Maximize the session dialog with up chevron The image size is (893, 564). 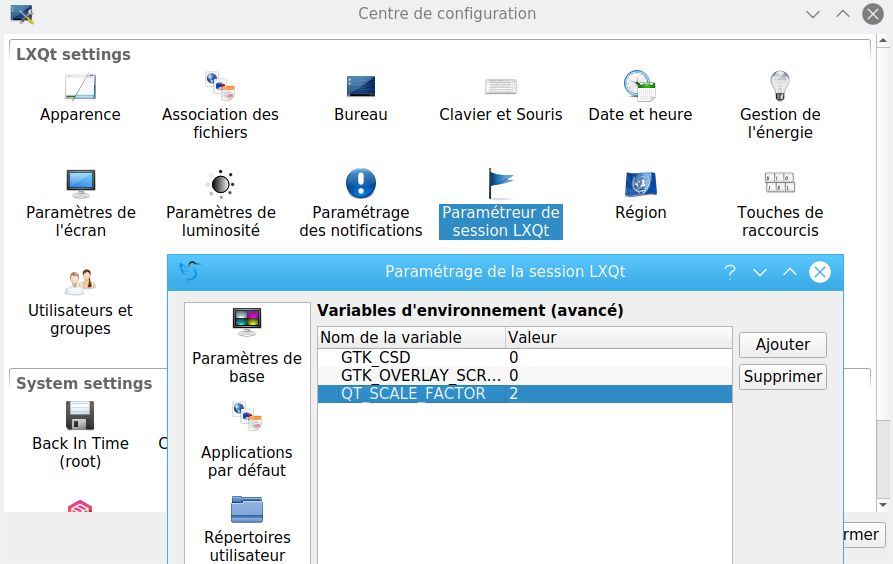789,272
